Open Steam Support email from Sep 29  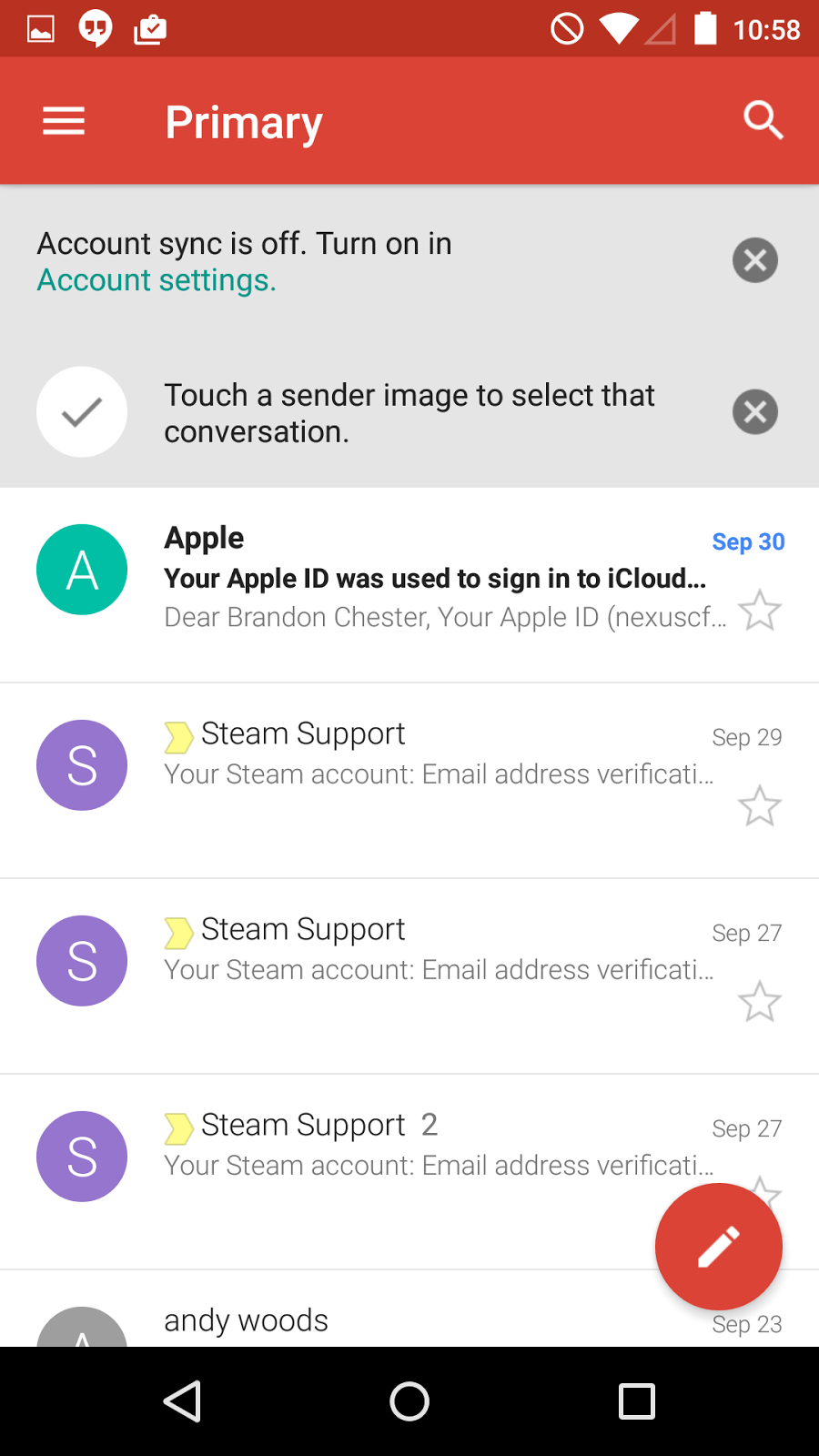tap(409, 781)
